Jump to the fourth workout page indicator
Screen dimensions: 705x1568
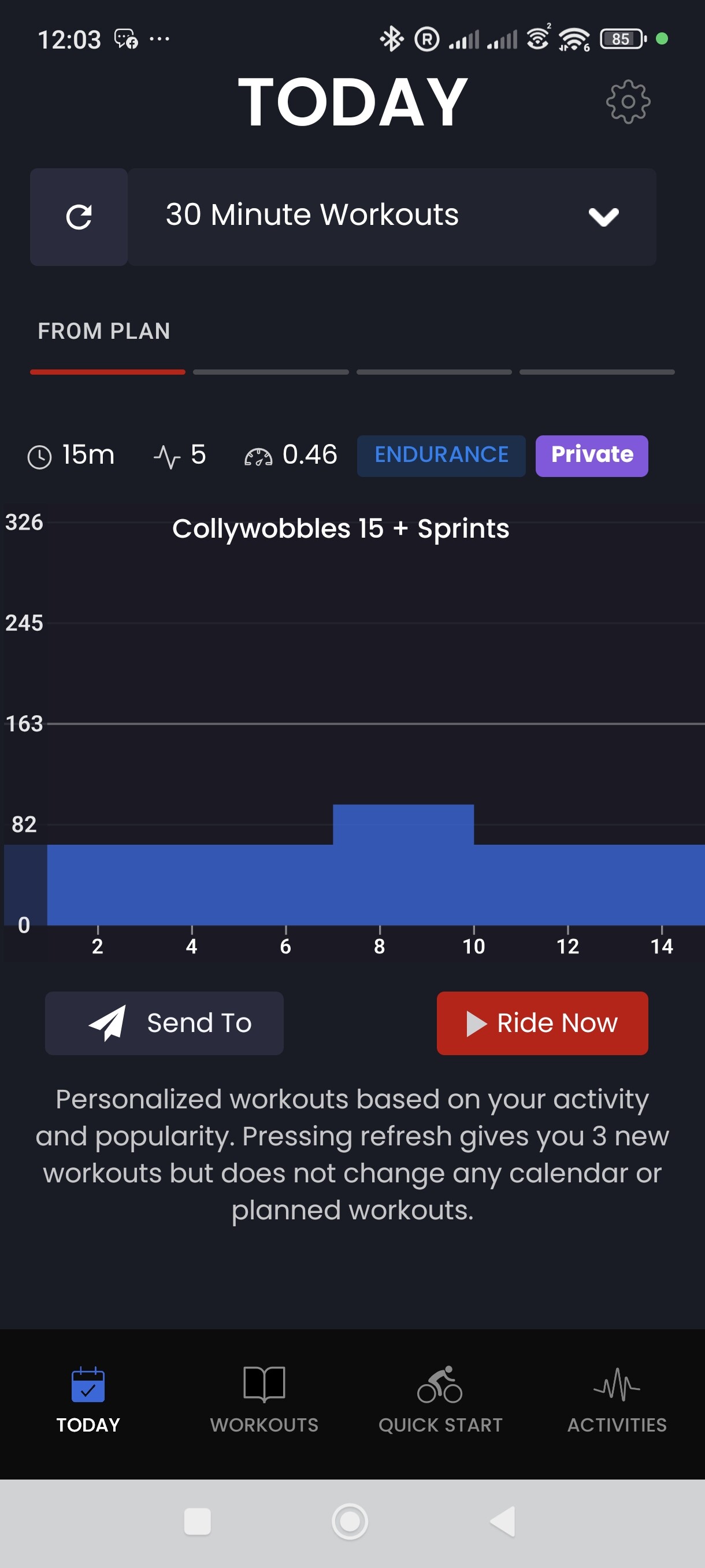pyautogui.click(x=597, y=372)
